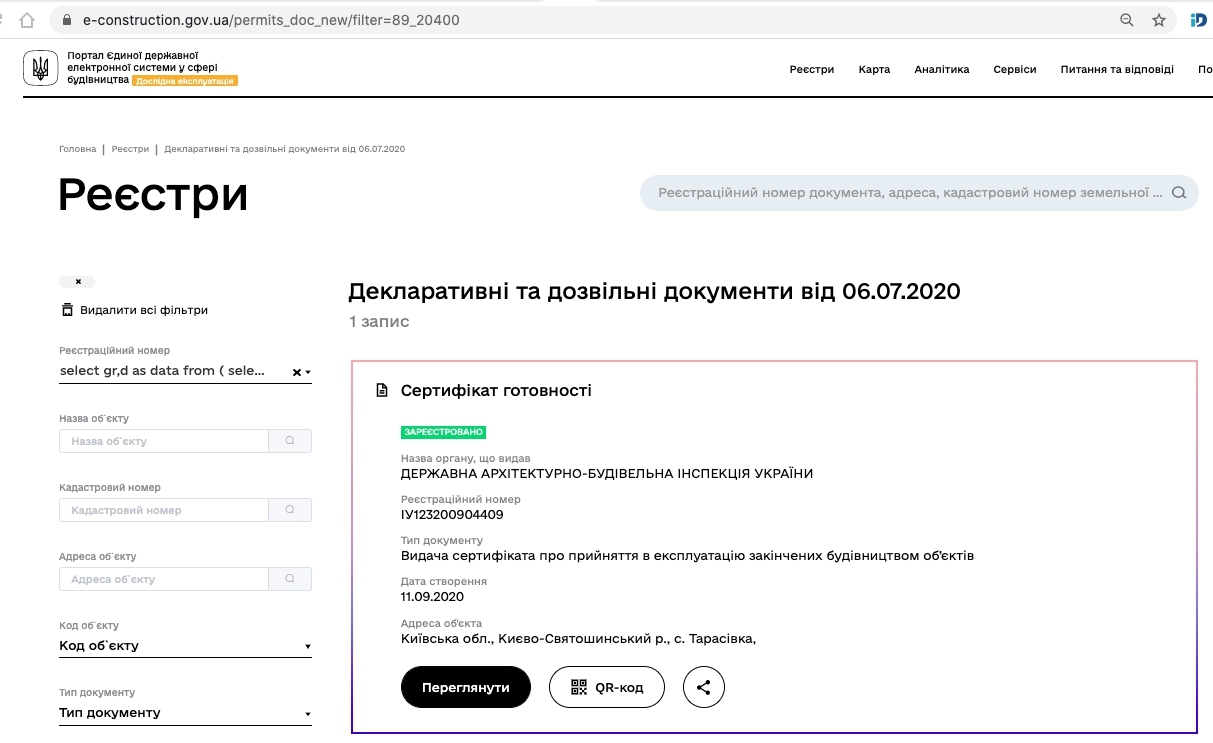1213x743 pixels.
Task: Open the Аналітика menu item
Action: pos(942,69)
